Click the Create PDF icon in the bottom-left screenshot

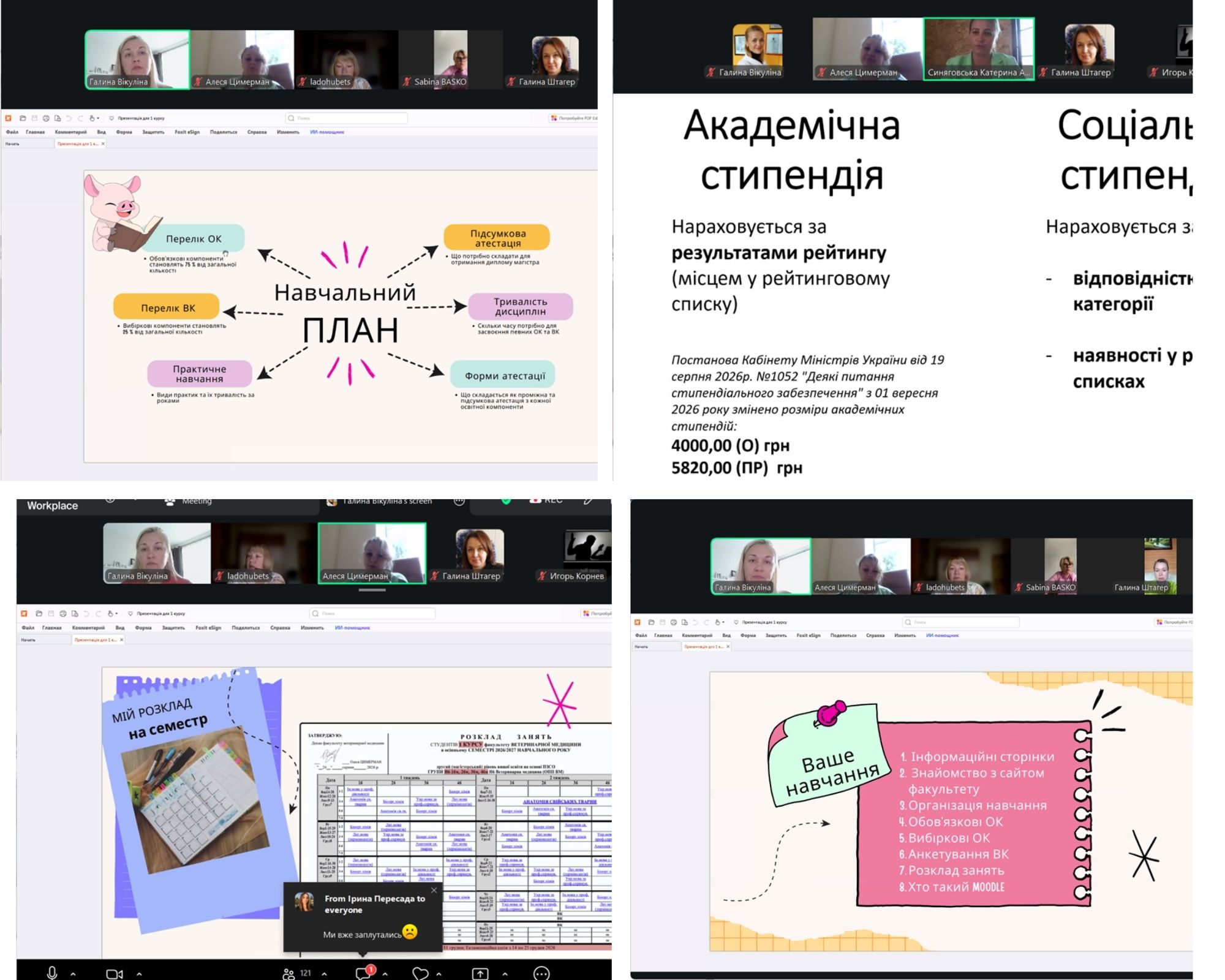pos(75,613)
